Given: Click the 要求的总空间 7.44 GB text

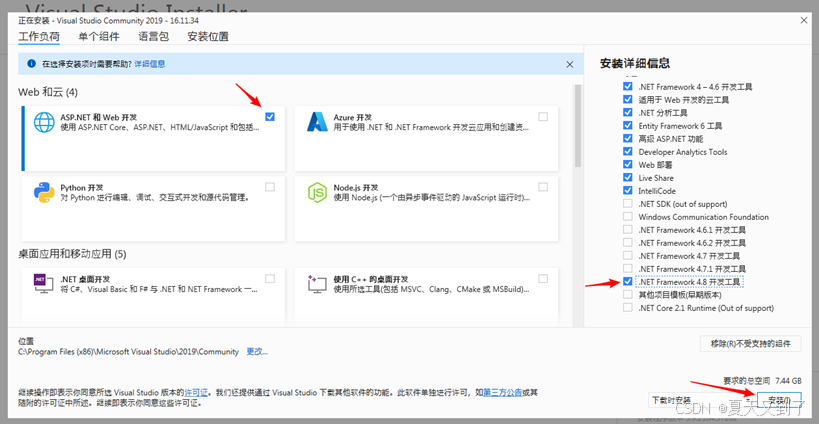Looking at the screenshot, I should point(762,380).
